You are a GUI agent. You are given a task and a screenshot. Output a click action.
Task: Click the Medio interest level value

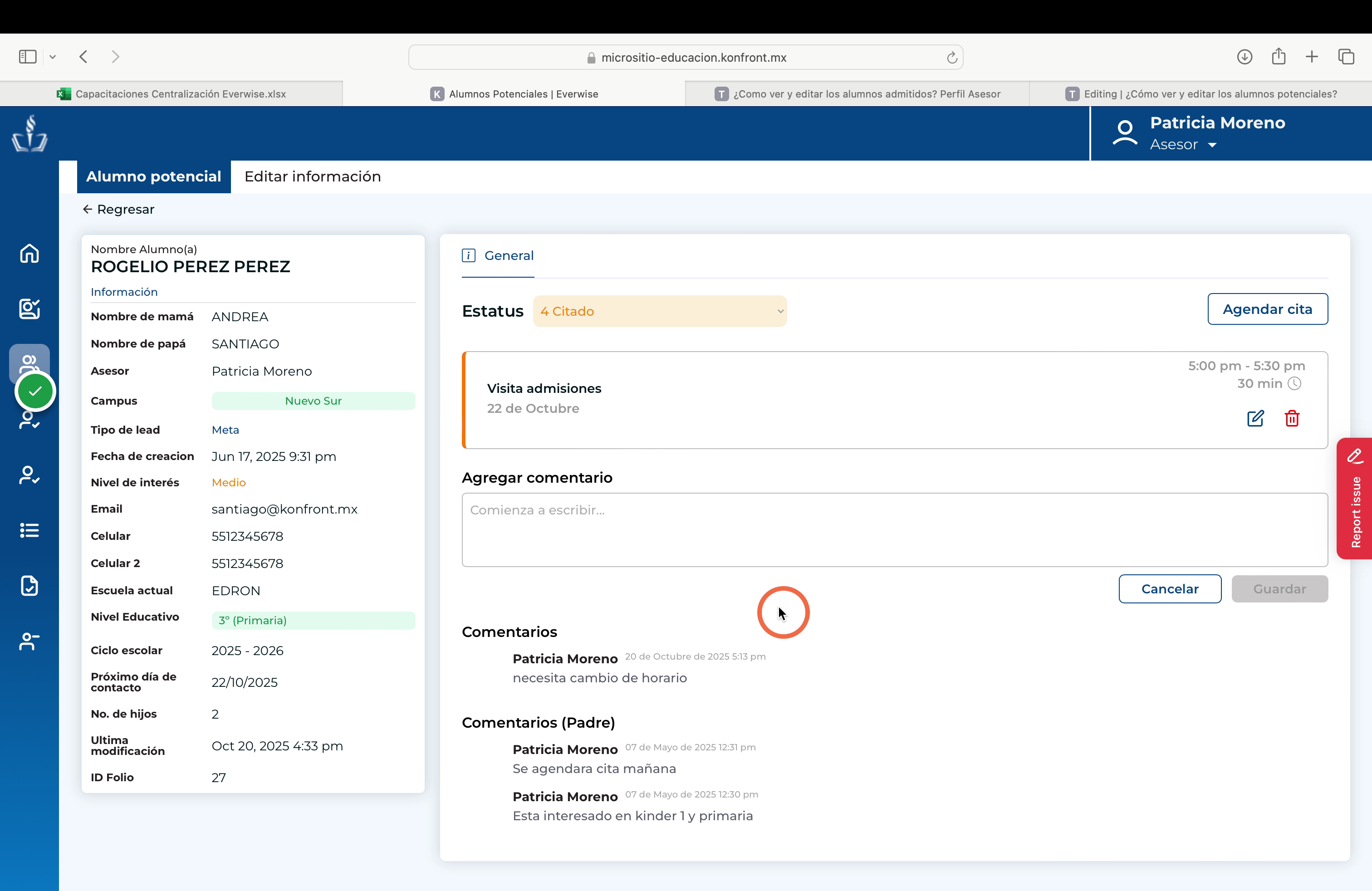click(228, 482)
